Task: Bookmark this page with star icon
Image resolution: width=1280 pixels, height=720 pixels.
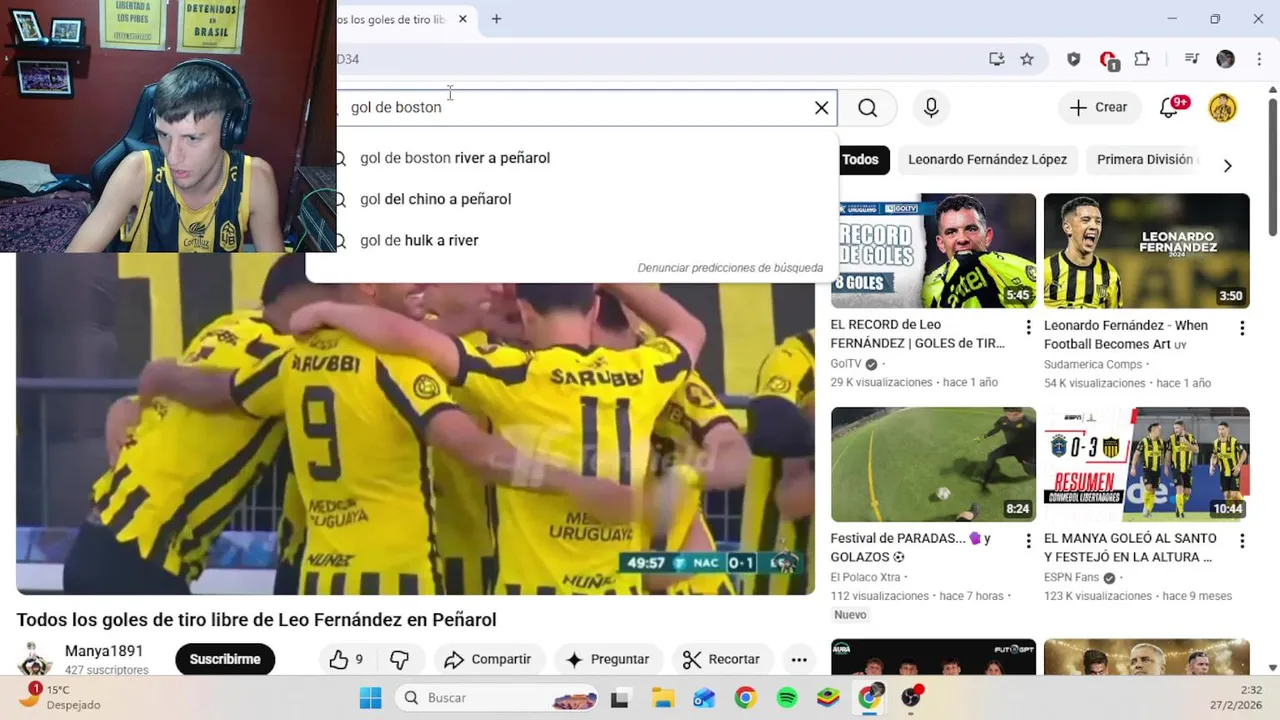Action: click(1027, 59)
